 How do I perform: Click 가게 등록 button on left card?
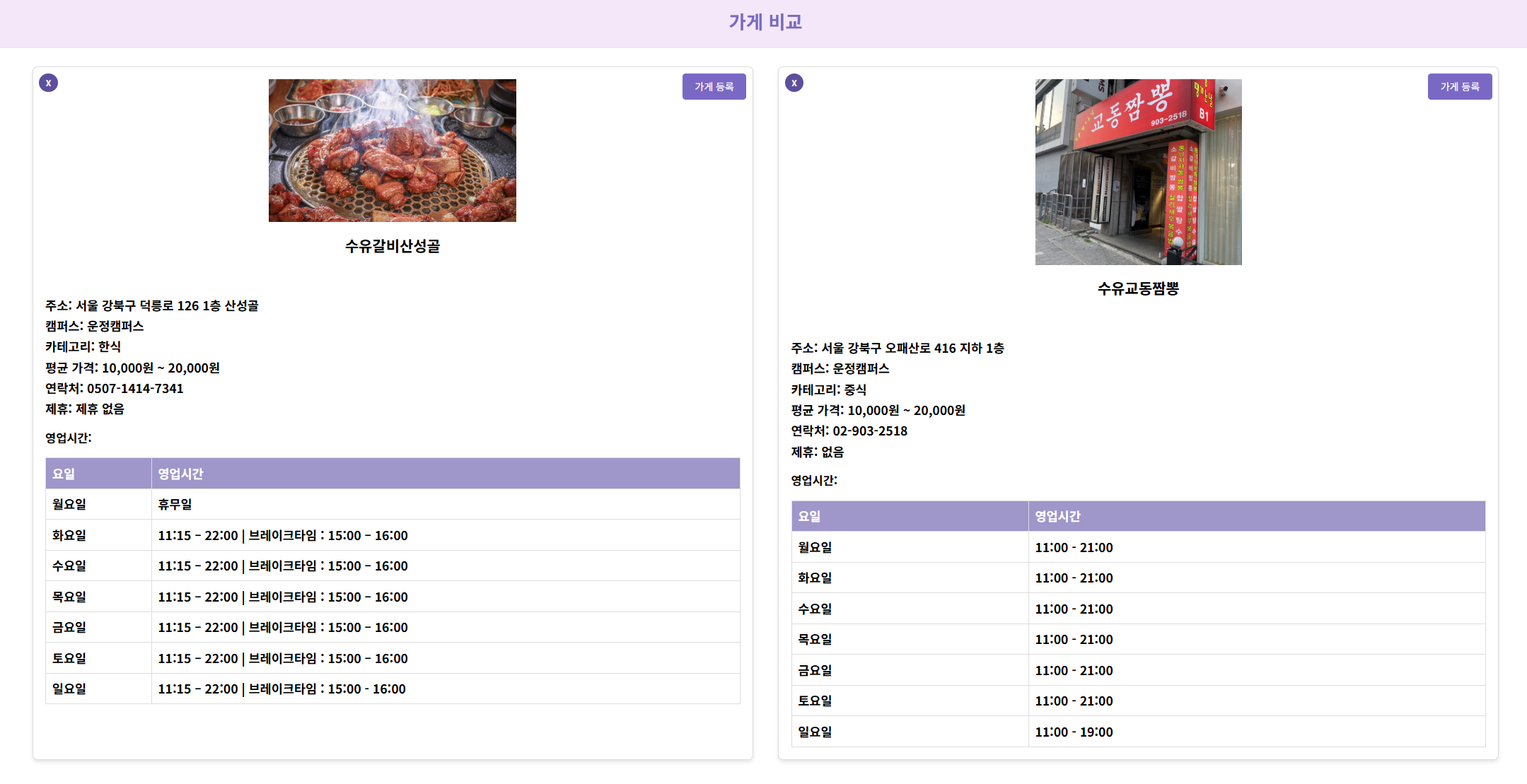coord(714,86)
